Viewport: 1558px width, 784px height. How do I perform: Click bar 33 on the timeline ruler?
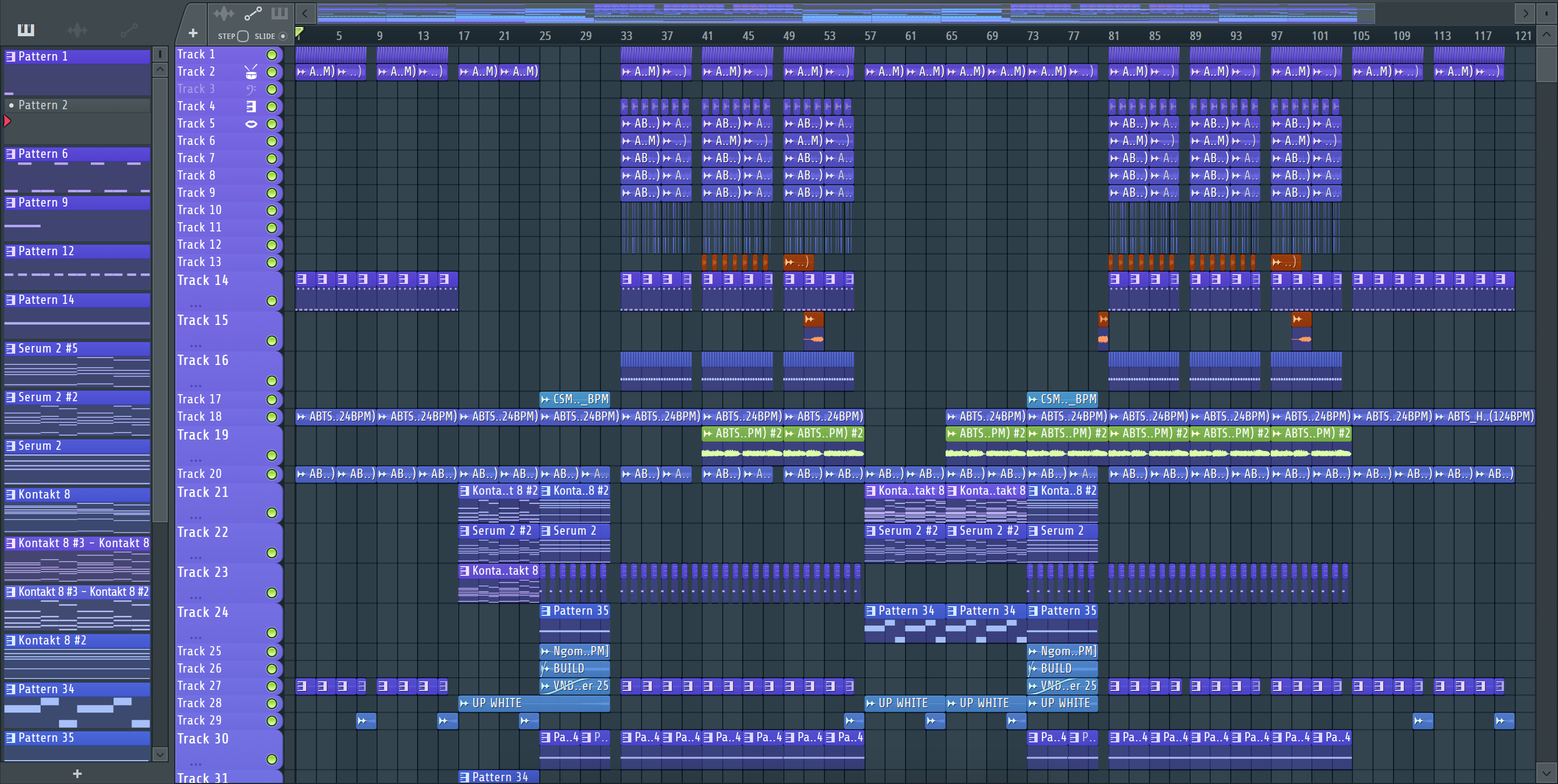pos(626,36)
